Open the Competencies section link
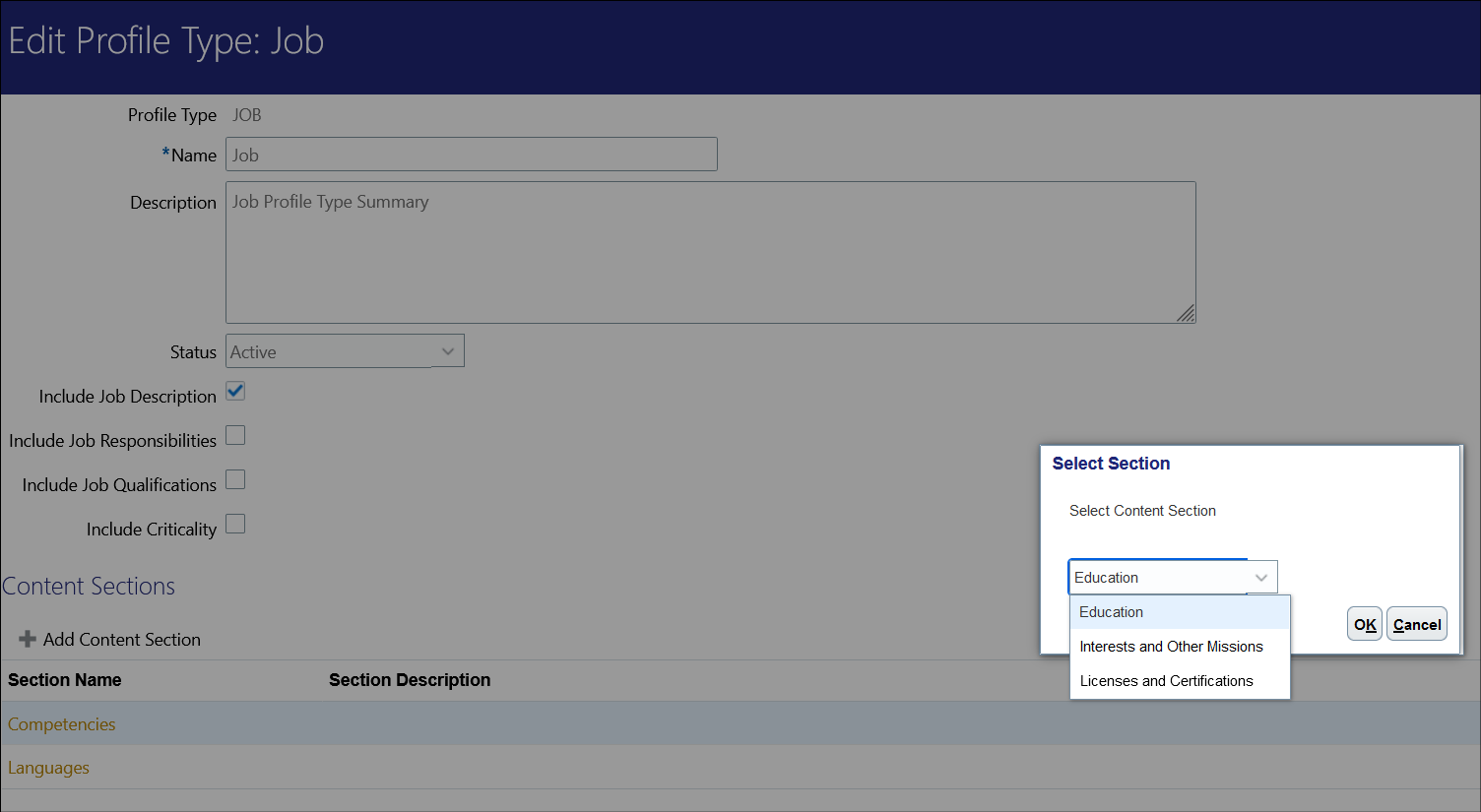This screenshot has width=1481, height=812. (62, 724)
